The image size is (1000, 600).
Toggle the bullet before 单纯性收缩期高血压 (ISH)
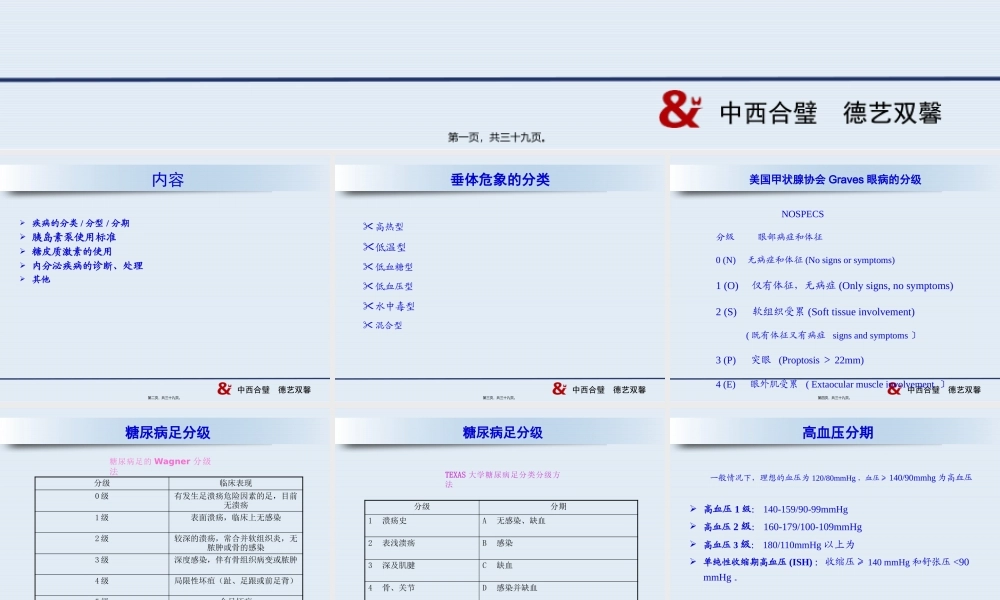click(x=691, y=562)
